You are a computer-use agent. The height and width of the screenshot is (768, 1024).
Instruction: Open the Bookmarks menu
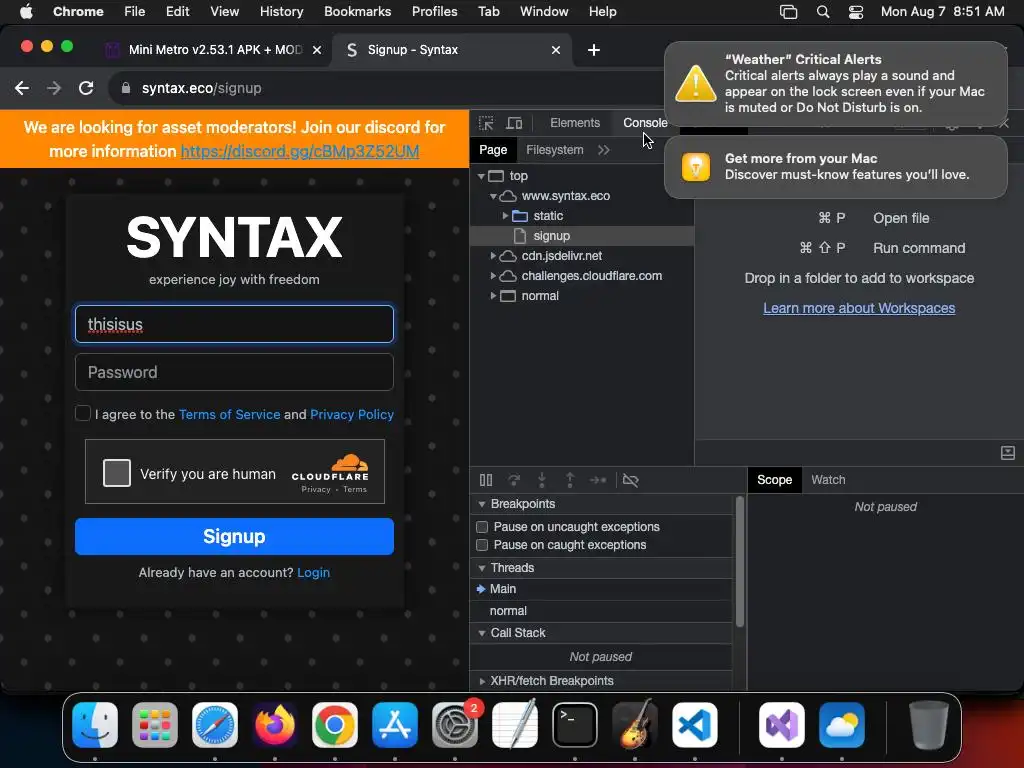357,12
